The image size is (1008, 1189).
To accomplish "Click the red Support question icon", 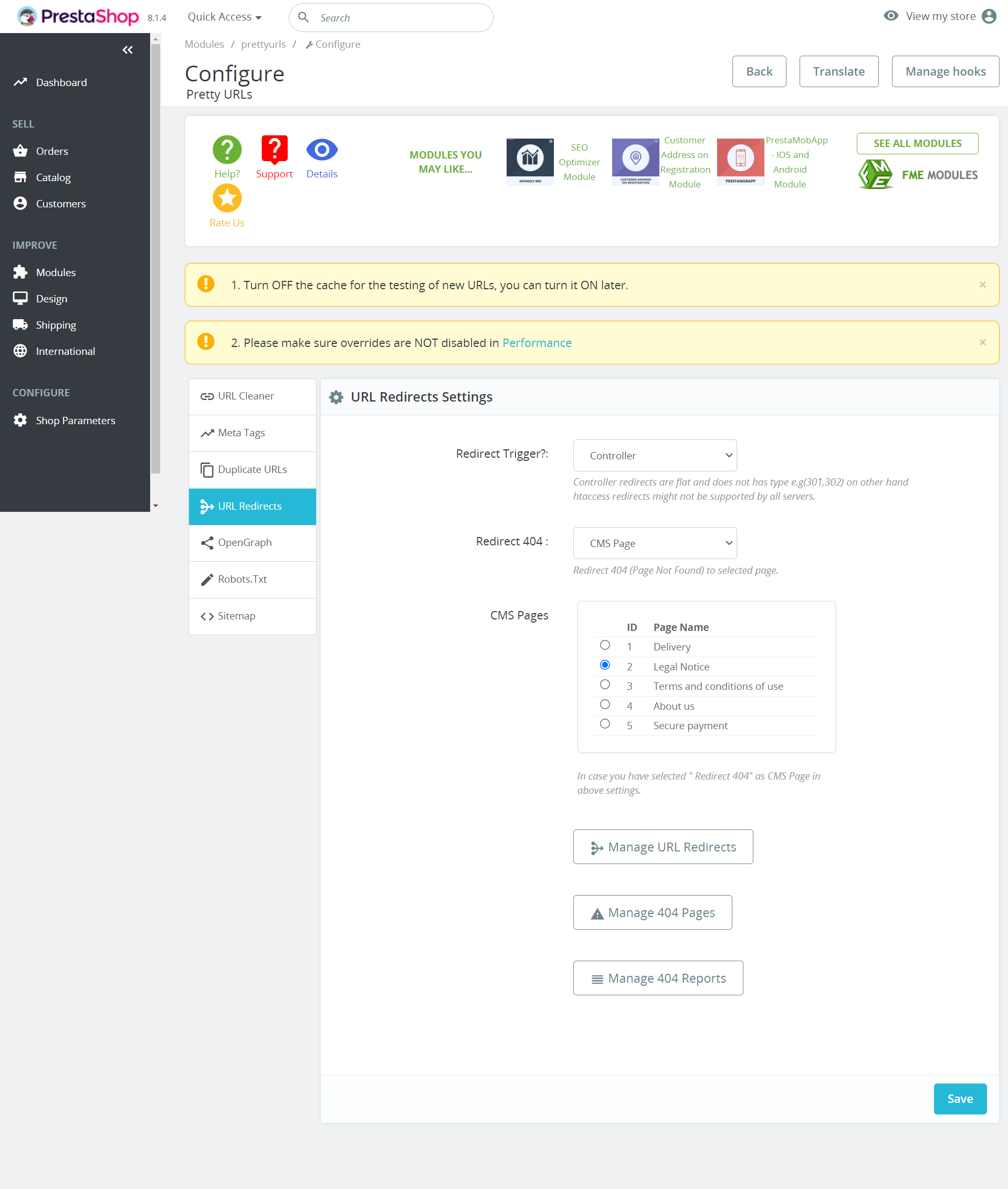I will pyautogui.click(x=274, y=150).
